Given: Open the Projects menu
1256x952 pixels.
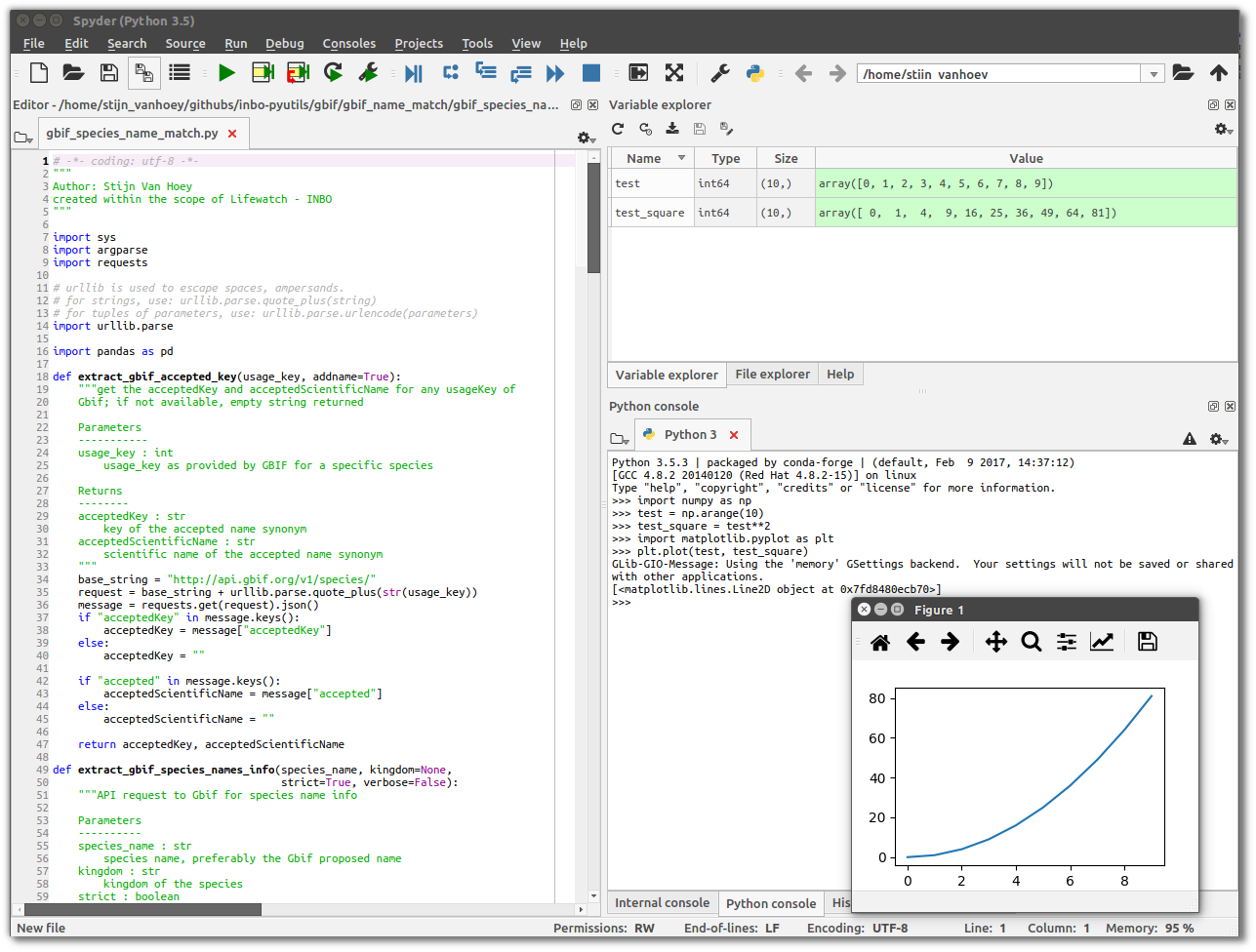Looking at the screenshot, I should point(419,43).
